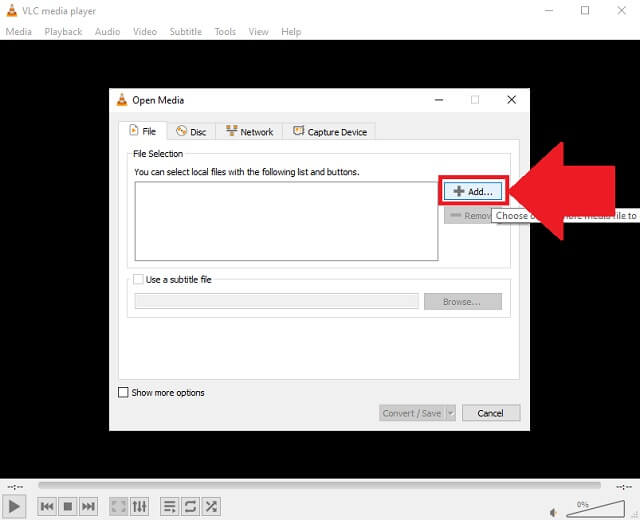The image size is (640, 520).
Task: Click the playback seek bar
Action: tap(319, 485)
